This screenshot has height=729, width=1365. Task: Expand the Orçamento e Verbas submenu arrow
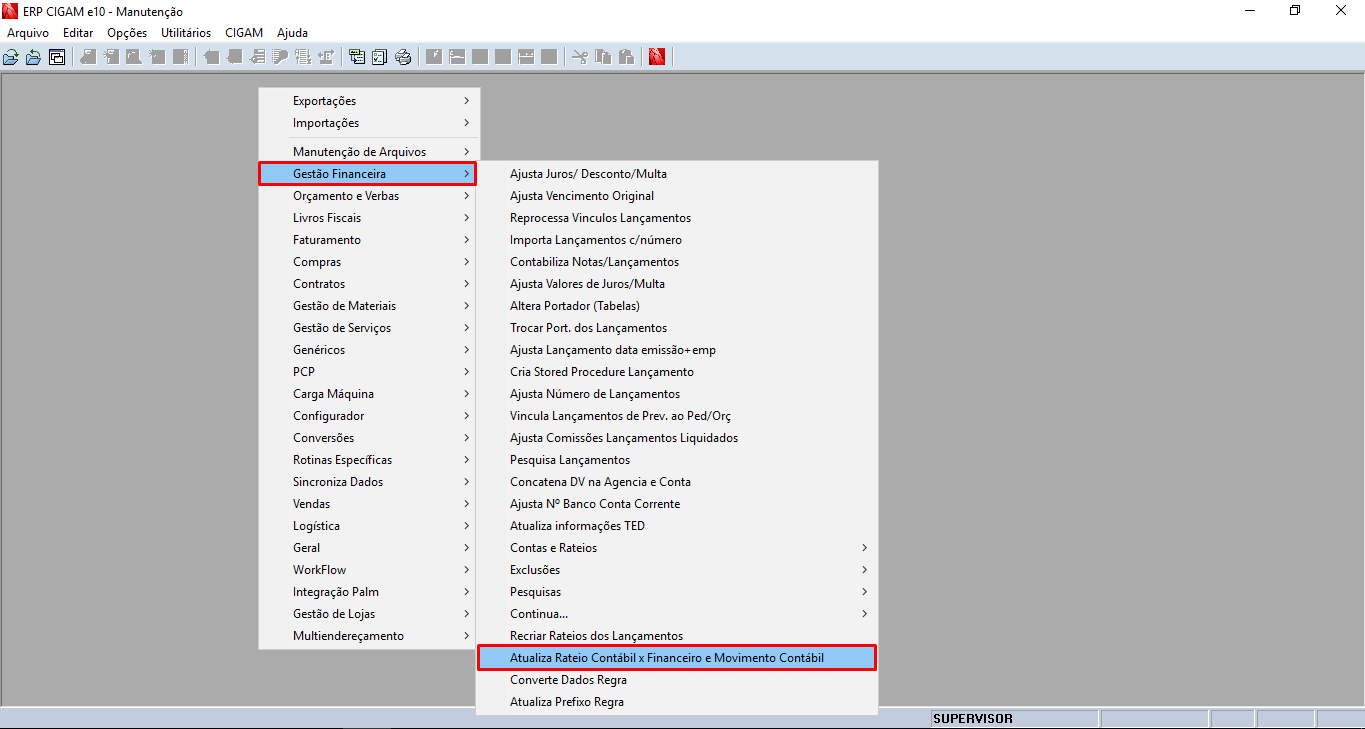click(x=466, y=196)
